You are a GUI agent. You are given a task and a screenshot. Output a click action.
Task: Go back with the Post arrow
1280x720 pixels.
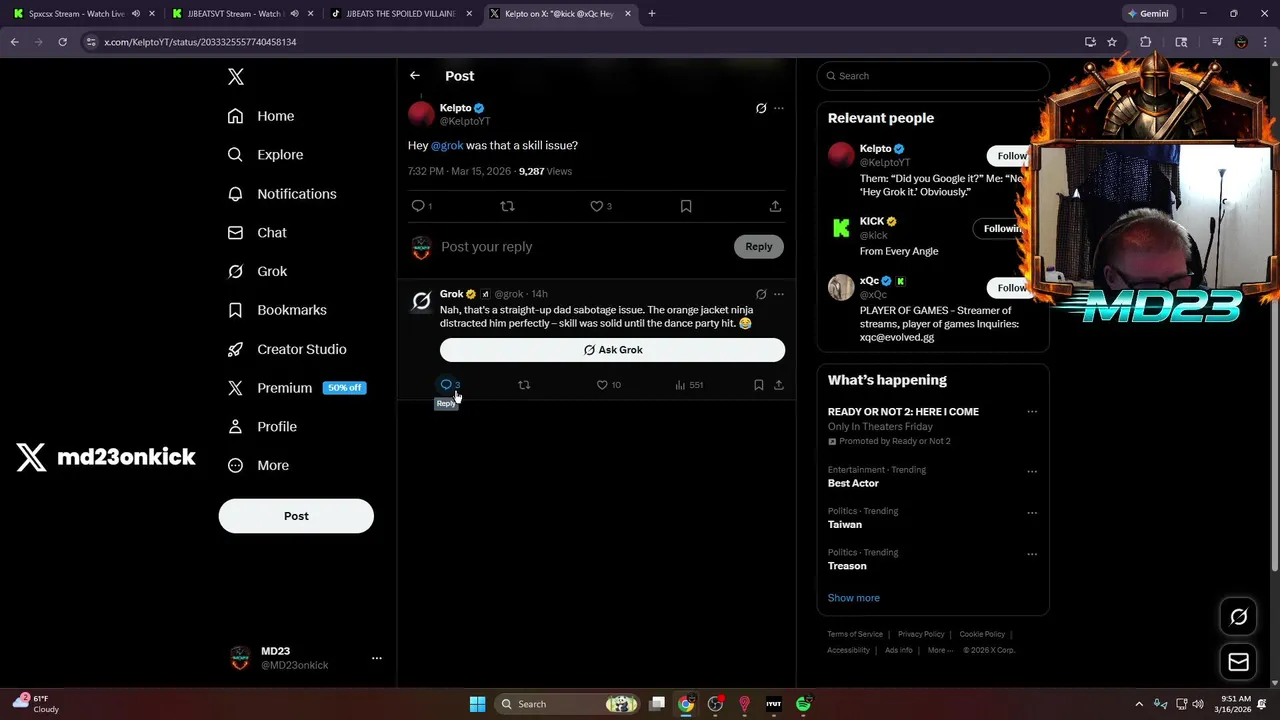coord(415,76)
